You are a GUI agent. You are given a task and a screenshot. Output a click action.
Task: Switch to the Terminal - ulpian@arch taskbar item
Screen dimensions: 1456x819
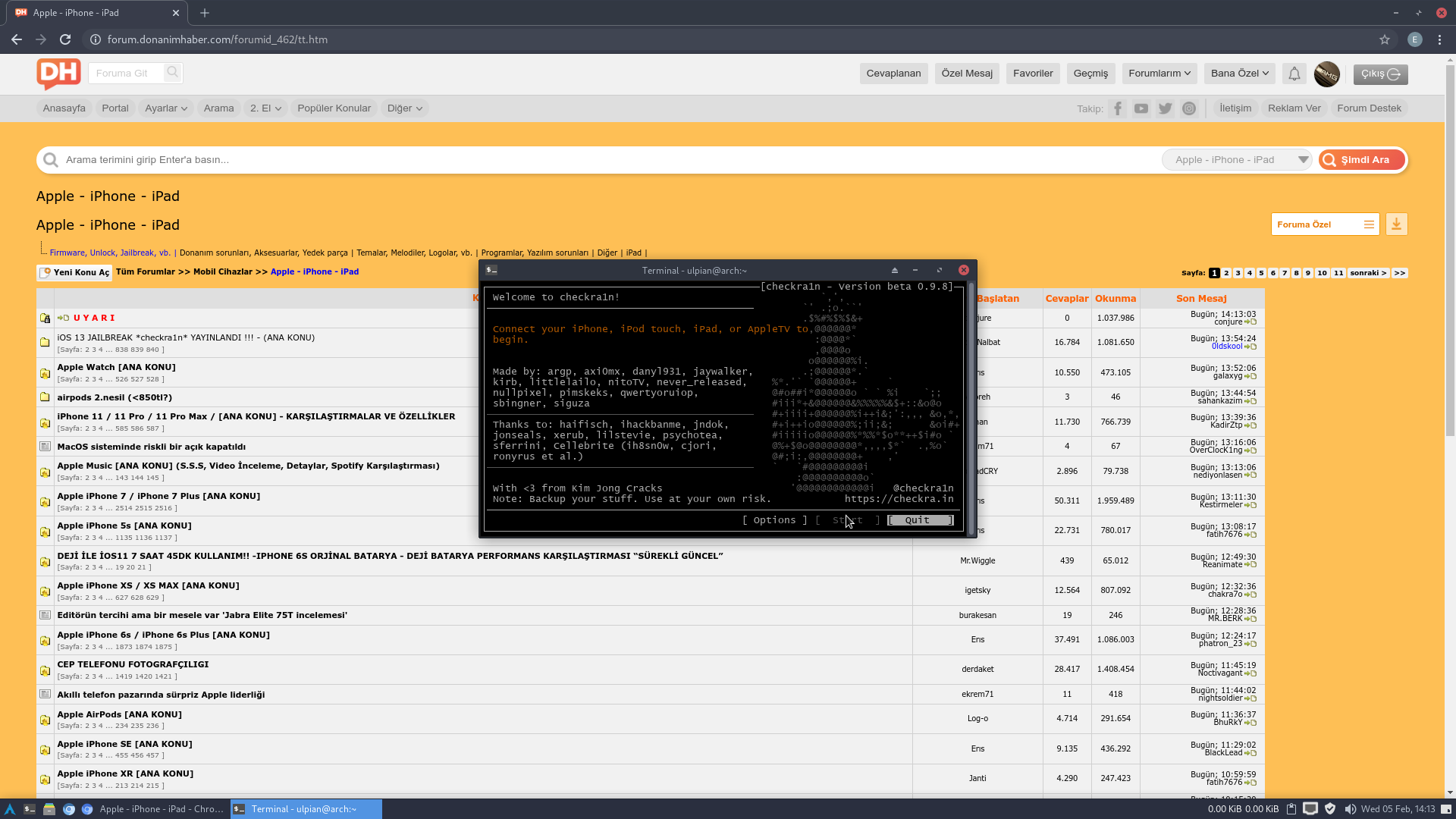pos(306,809)
